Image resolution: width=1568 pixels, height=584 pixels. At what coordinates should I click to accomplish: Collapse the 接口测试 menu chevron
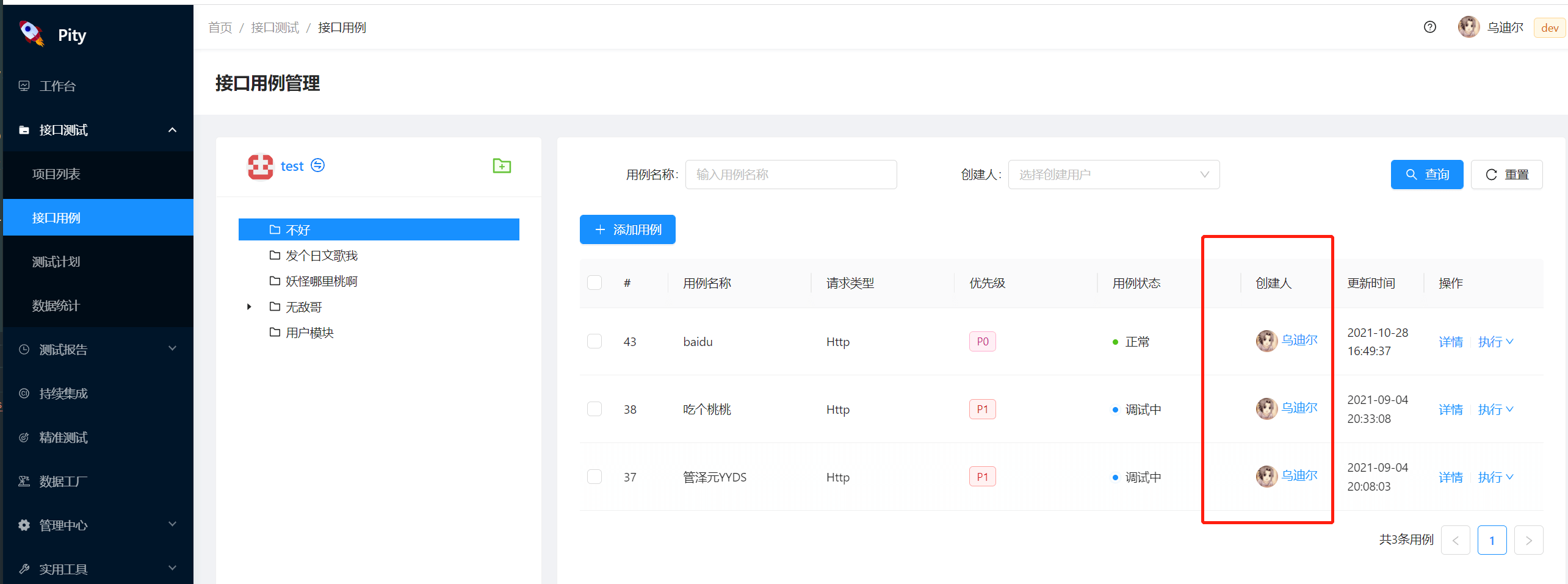click(x=173, y=130)
